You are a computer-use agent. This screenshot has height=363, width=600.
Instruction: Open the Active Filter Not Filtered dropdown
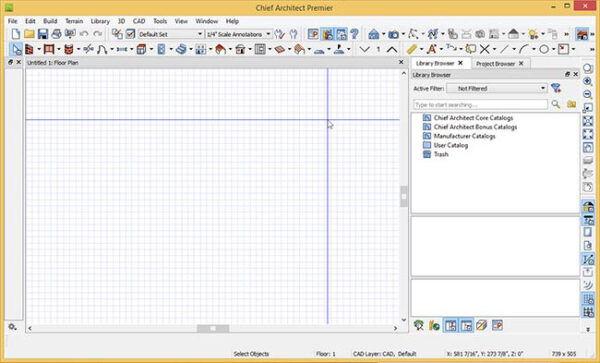coord(497,88)
